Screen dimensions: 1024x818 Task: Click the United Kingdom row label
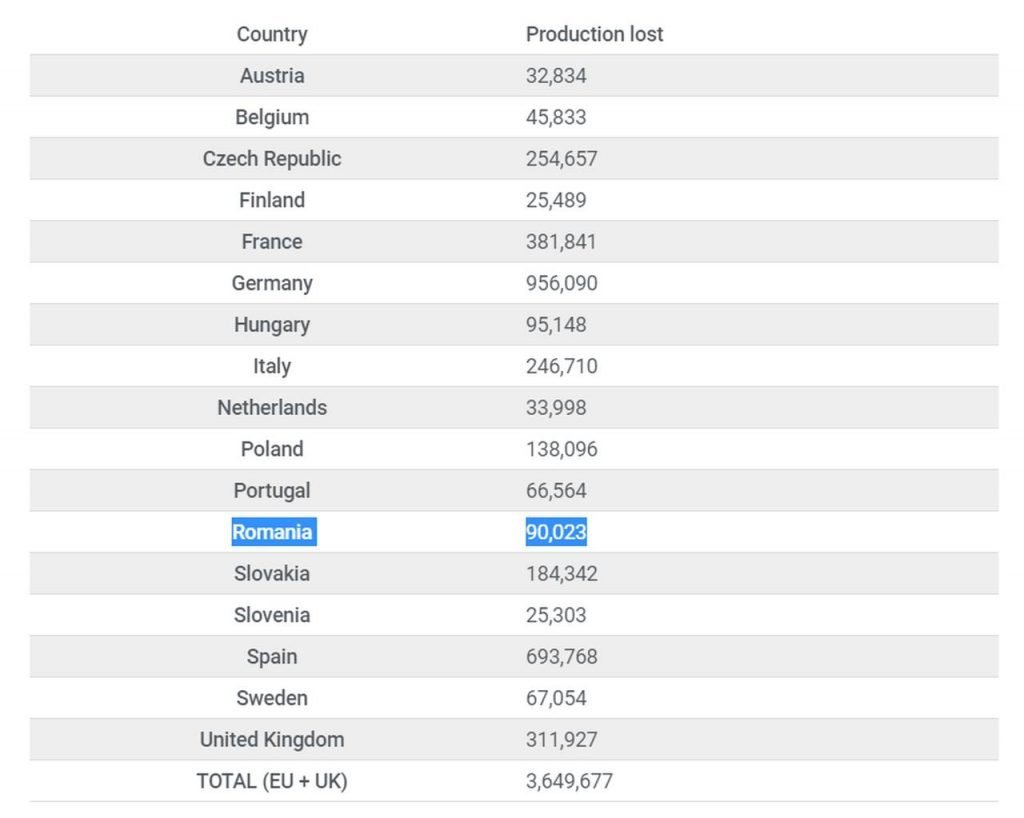click(x=272, y=740)
